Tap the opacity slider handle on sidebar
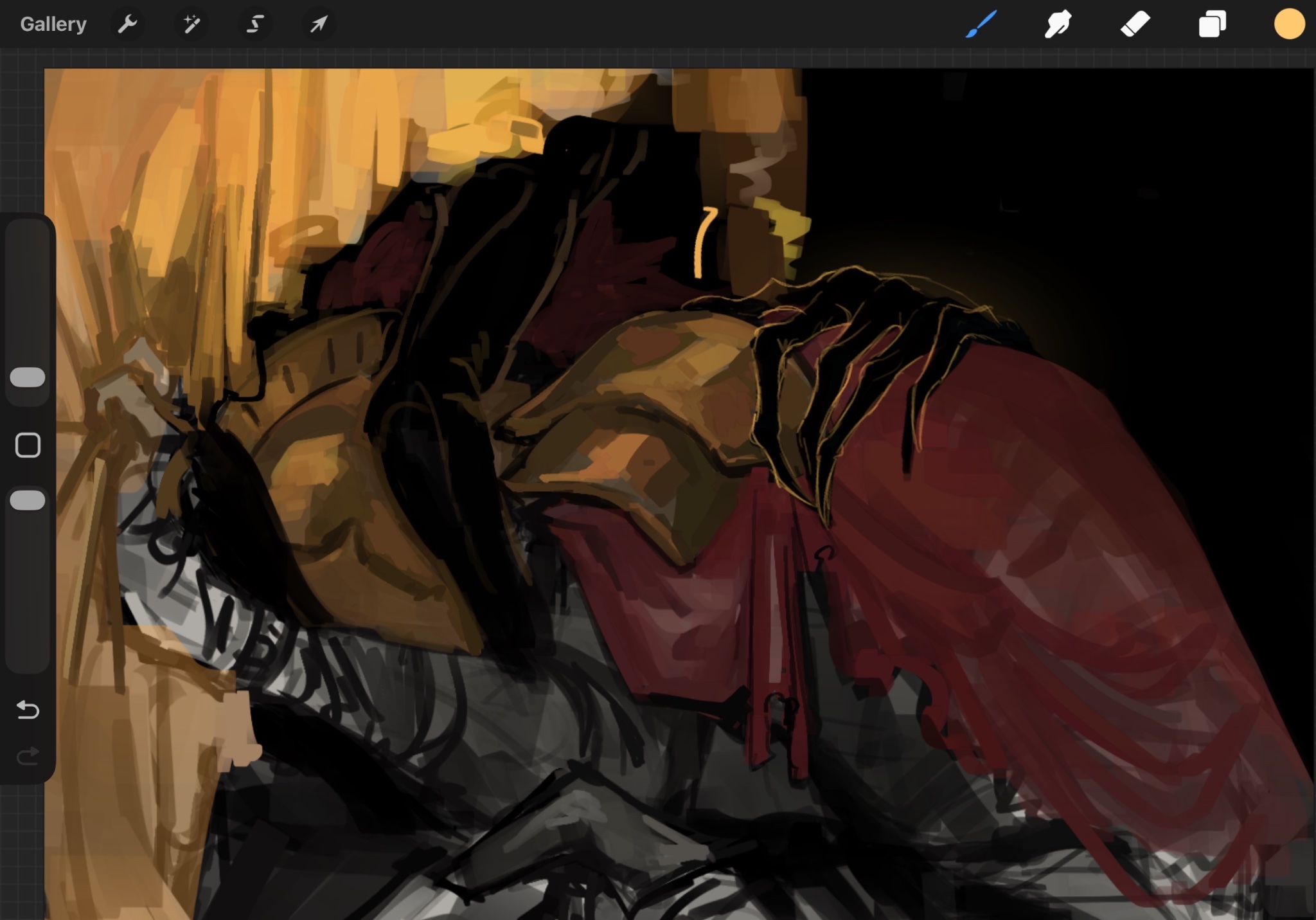This screenshot has height=920, width=1316. coord(28,499)
